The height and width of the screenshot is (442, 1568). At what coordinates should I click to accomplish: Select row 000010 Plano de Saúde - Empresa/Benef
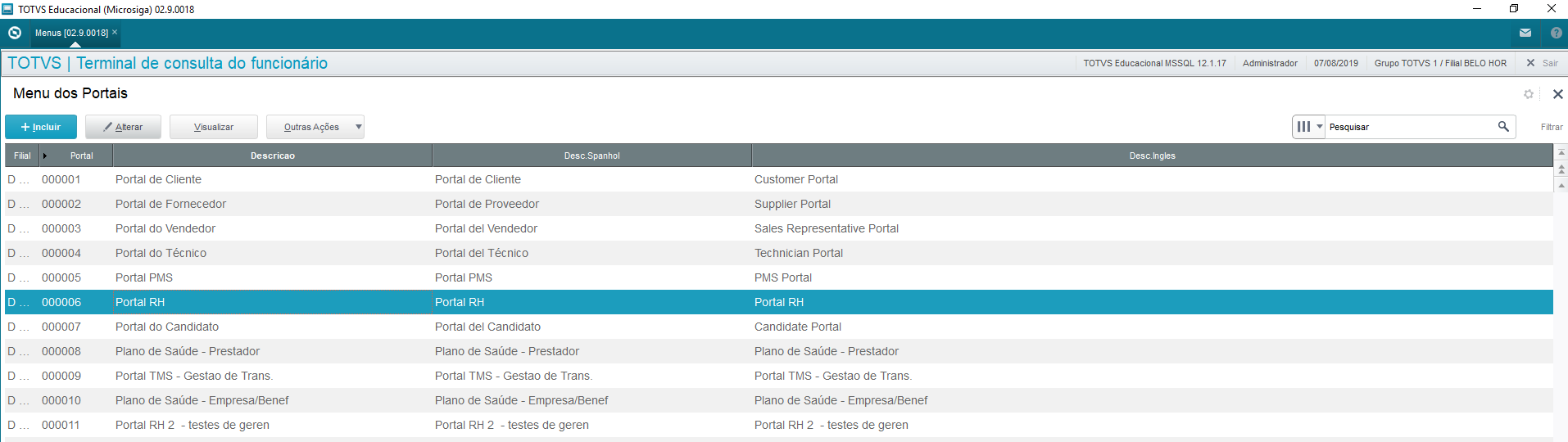[779, 400]
